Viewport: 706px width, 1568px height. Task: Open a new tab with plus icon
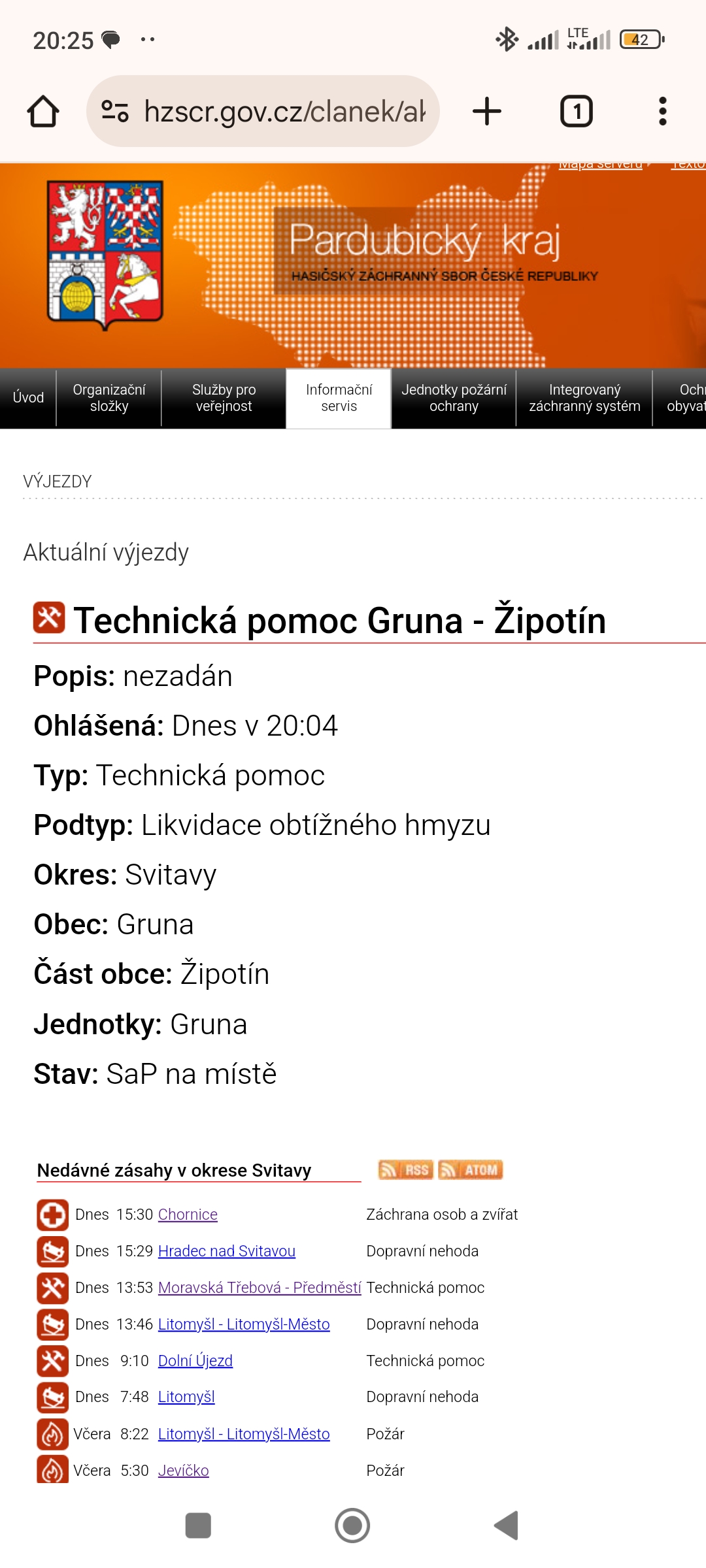[x=487, y=111]
